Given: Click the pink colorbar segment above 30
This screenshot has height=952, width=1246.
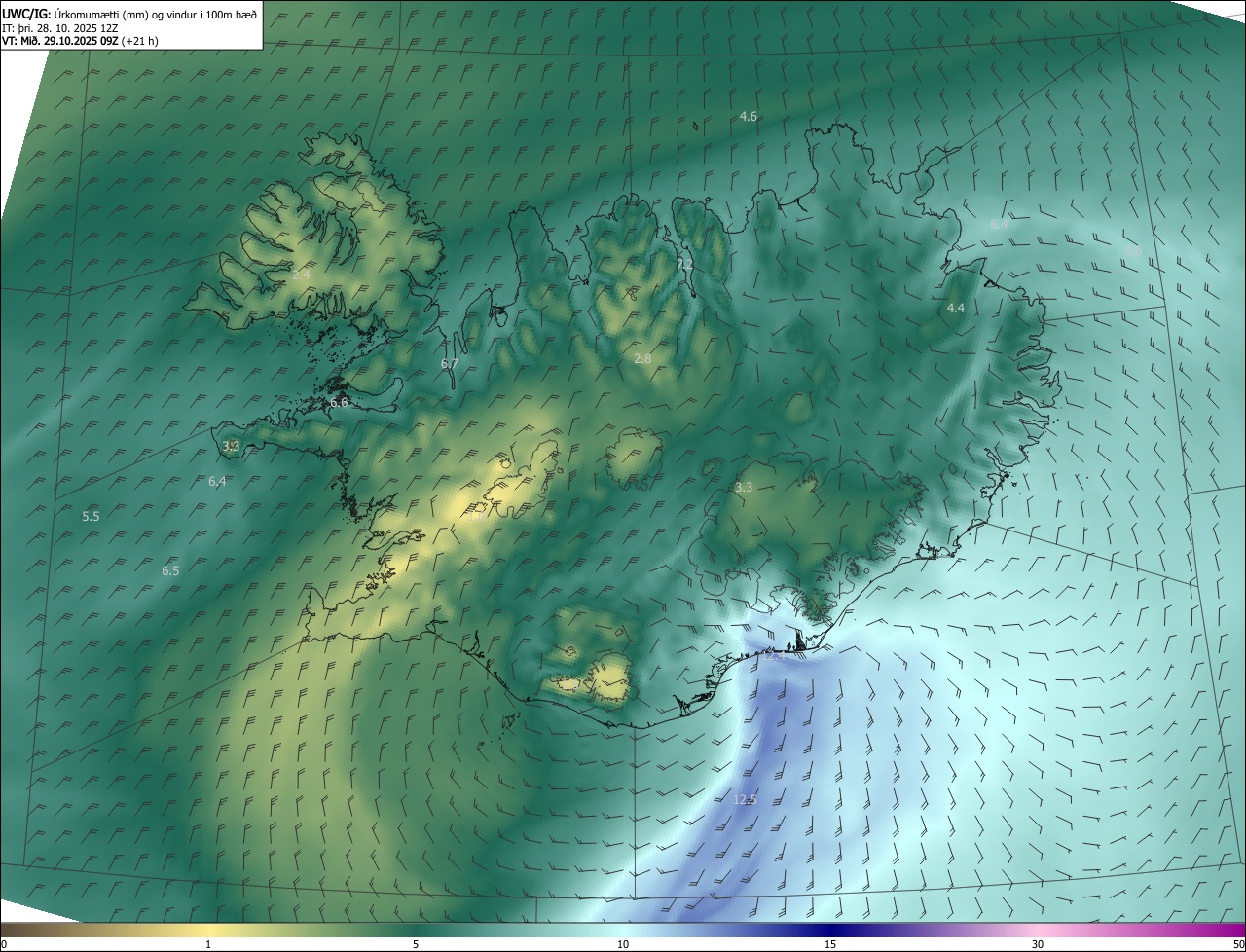Looking at the screenshot, I should click(x=1038, y=930).
